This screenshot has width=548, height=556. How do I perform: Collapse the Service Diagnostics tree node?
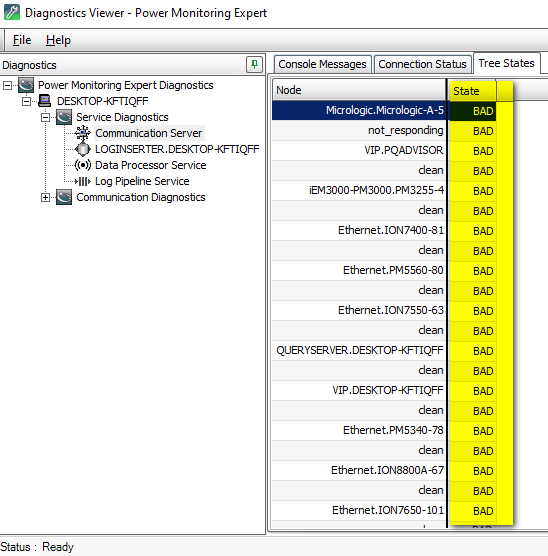tap(45, 117)
